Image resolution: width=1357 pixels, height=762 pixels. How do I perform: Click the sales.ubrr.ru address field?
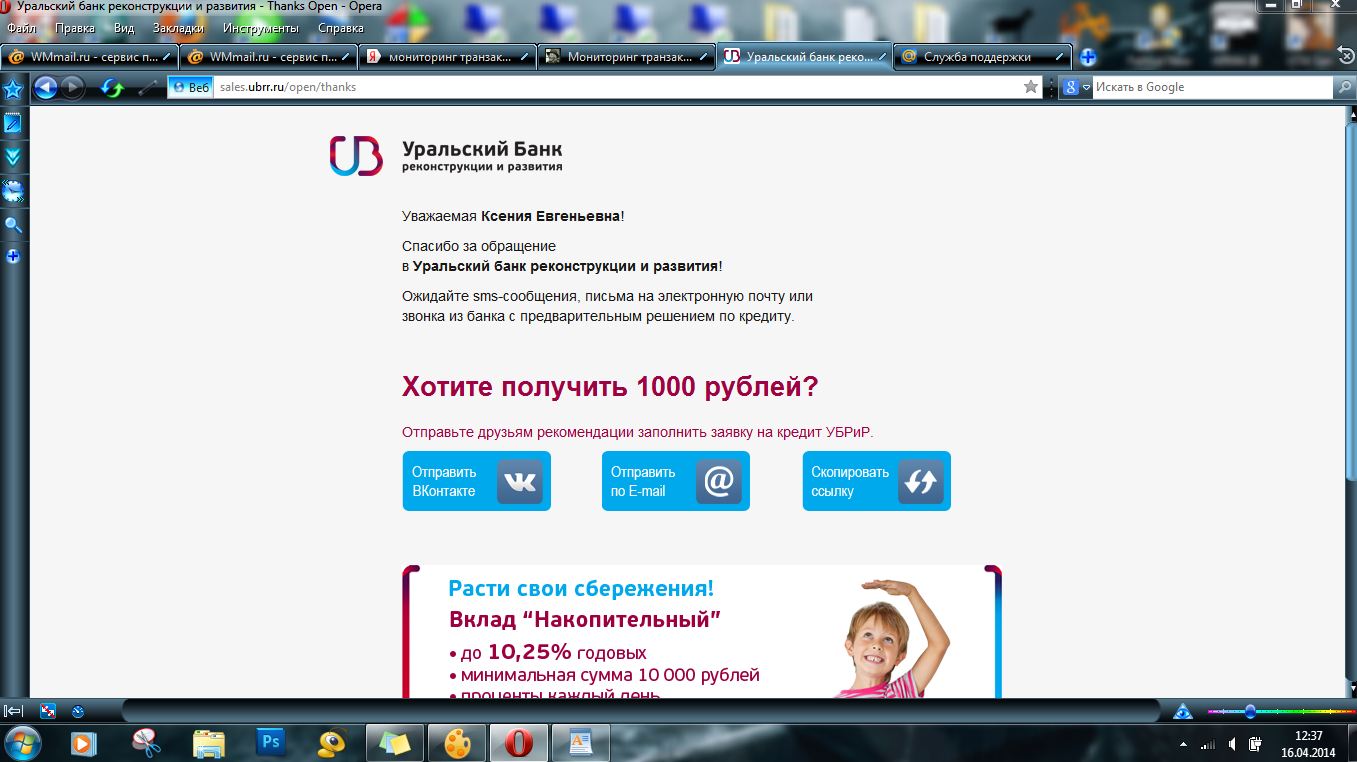coord(617,87)
